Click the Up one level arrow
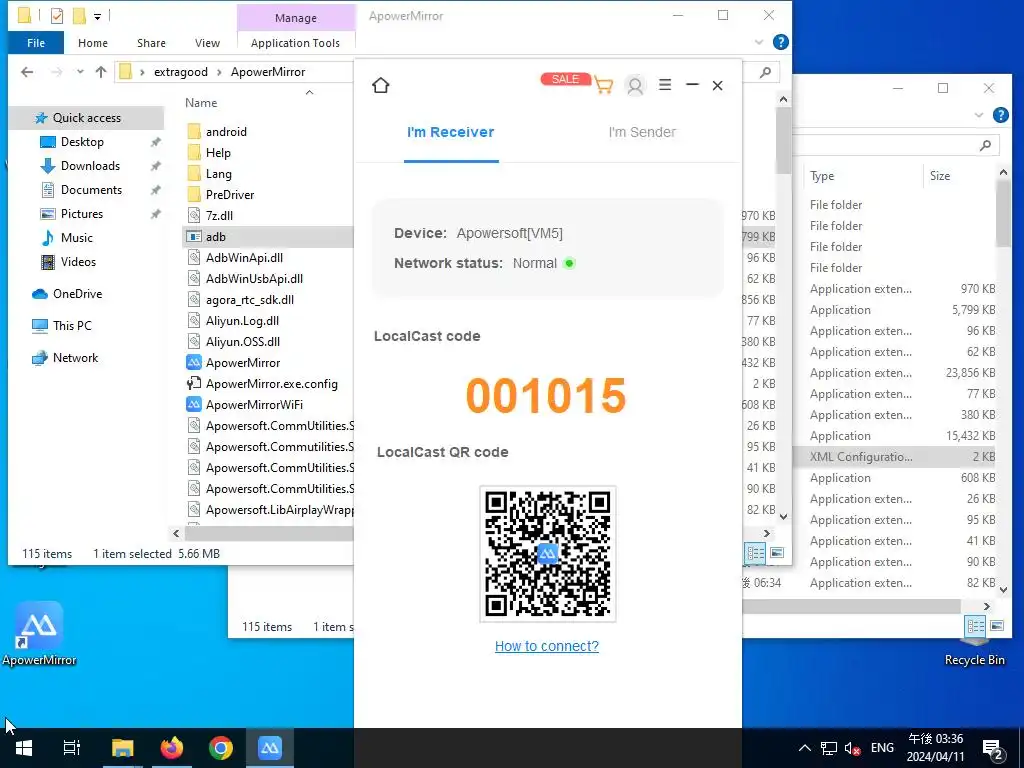This screenshot has height=768, width=1024. [x=101, y=72]
